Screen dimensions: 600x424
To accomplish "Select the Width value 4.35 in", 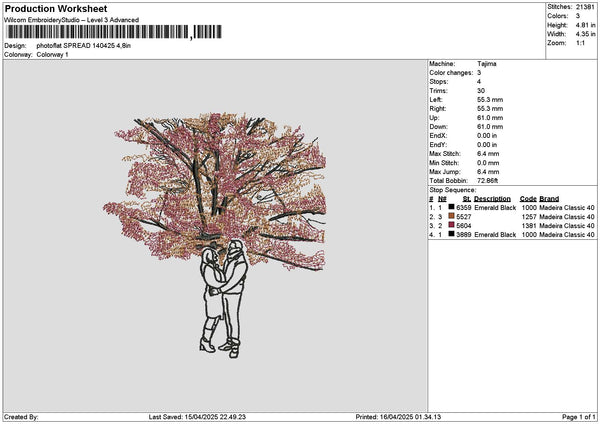I will click(x=585, y=34).
